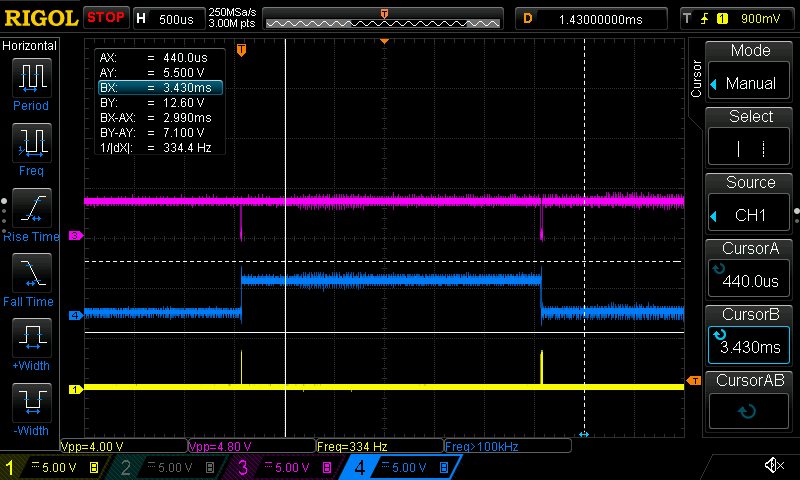Viewport: 800px width, 480px height.
Task: Click the 250MSa/s sample rate readout
Action: point(232,12)
